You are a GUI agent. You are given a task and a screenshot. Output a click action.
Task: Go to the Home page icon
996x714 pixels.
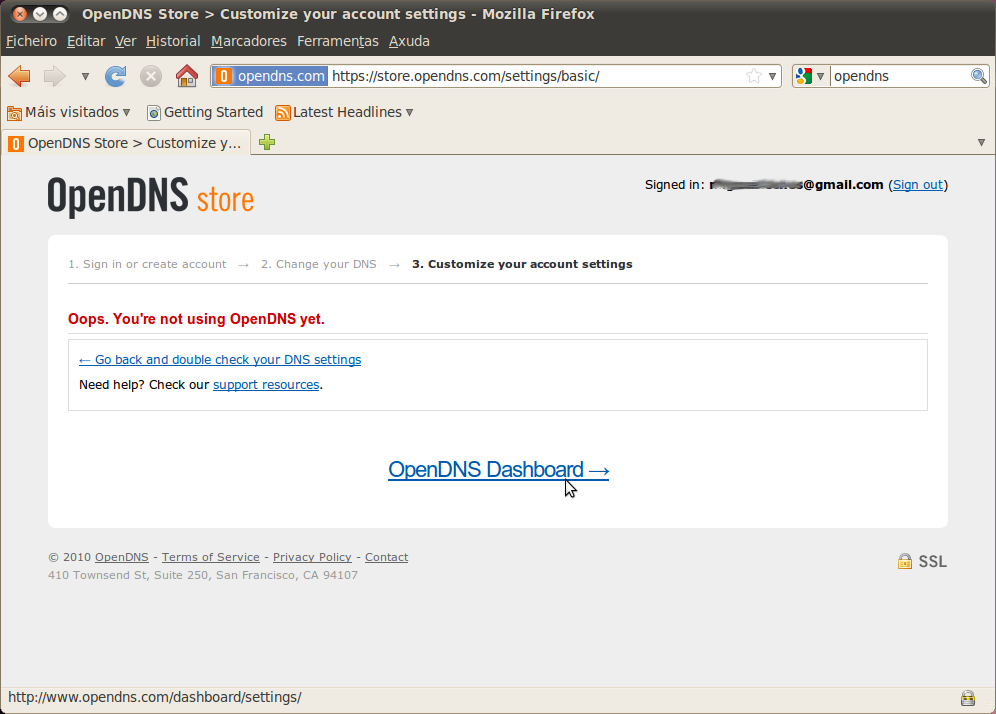pyautogui.click(x=187, y=76)
